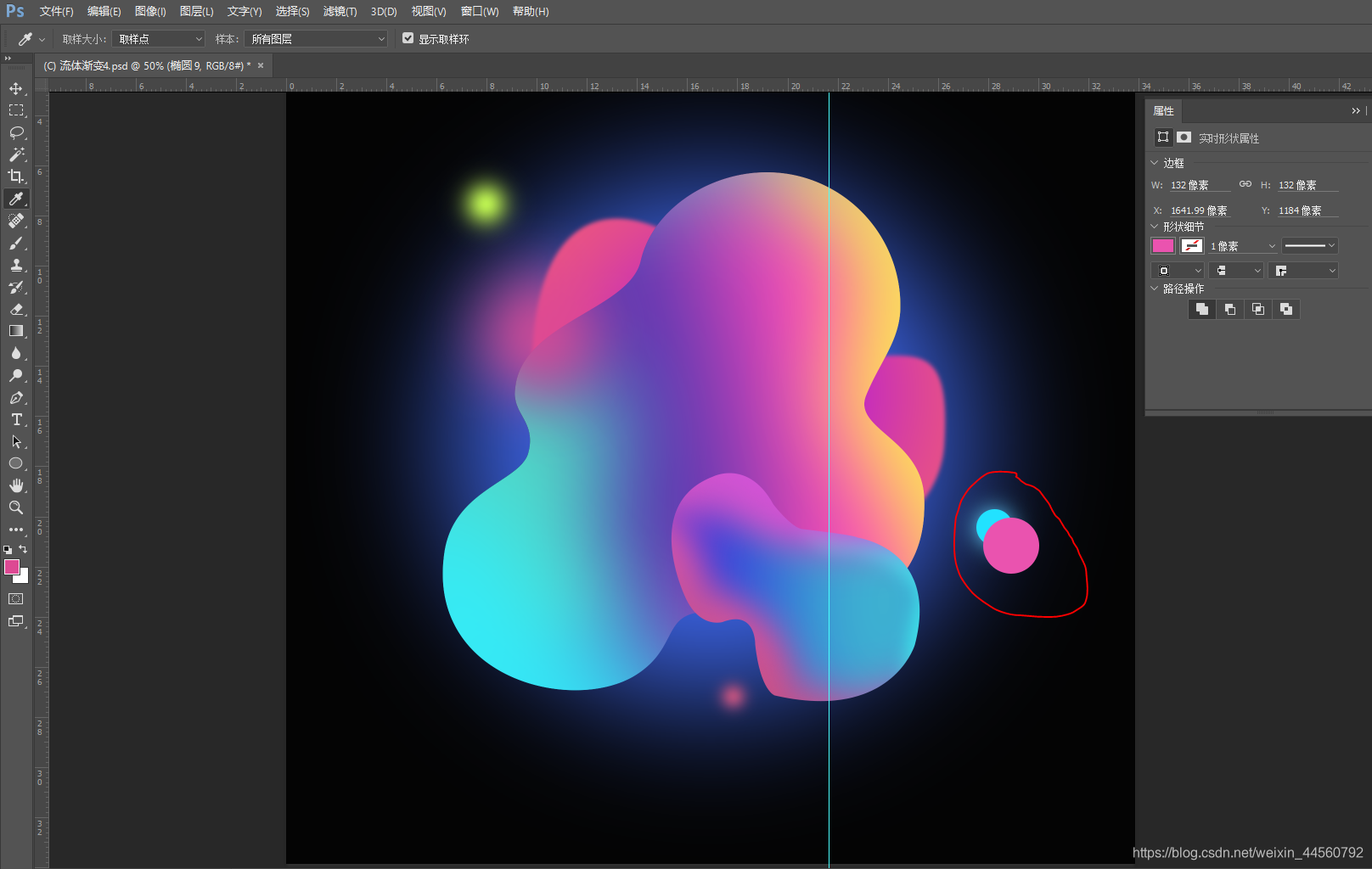Select the Dodge tool

pos(16,375)
